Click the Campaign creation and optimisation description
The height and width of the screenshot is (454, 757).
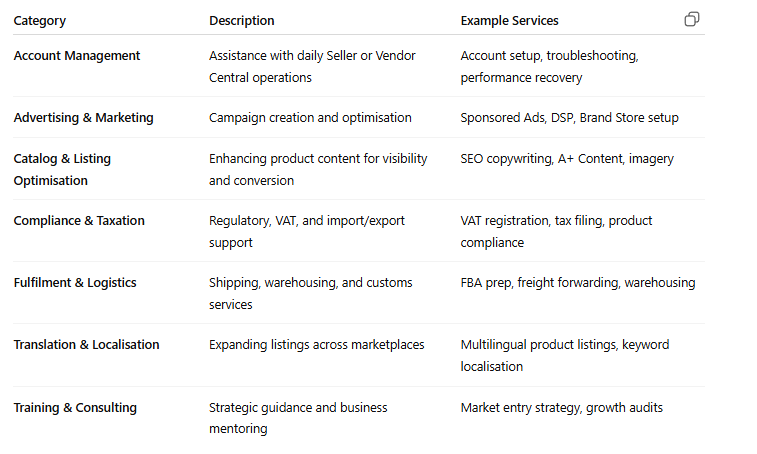[x=310, y=118]
